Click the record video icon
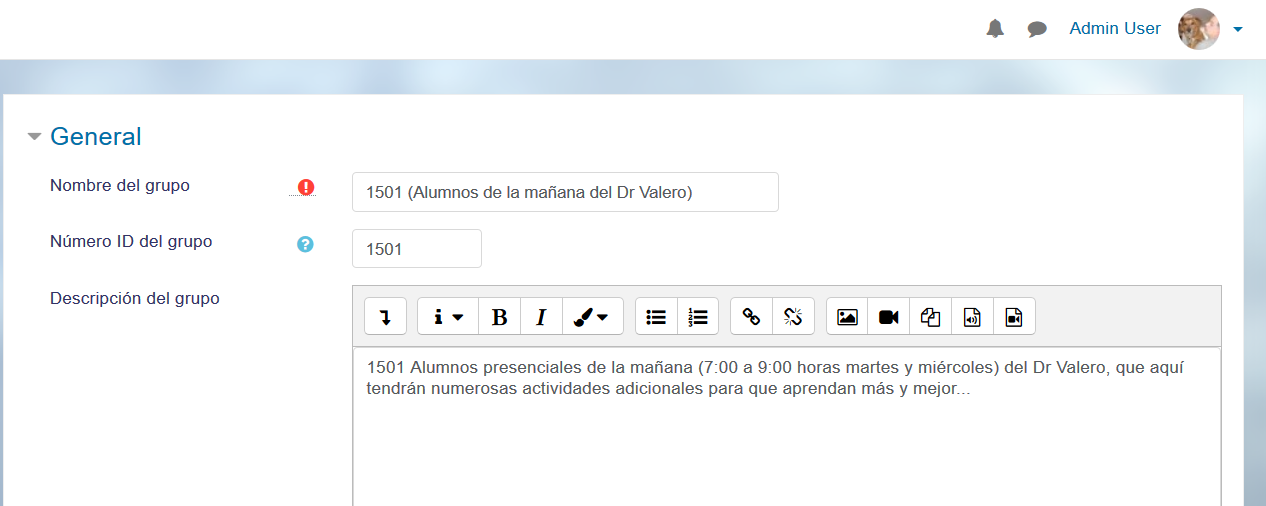The image size is (1266, 506). point(1014,316)
